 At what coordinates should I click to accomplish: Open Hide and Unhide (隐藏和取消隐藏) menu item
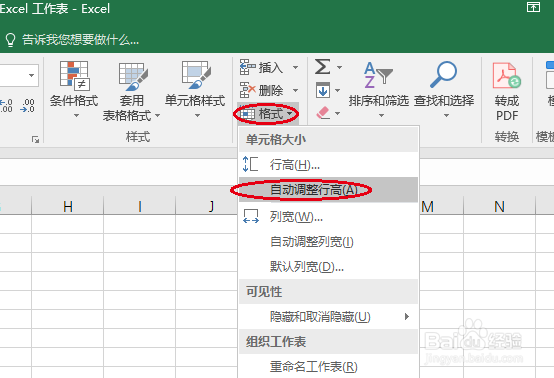(328, 316)
